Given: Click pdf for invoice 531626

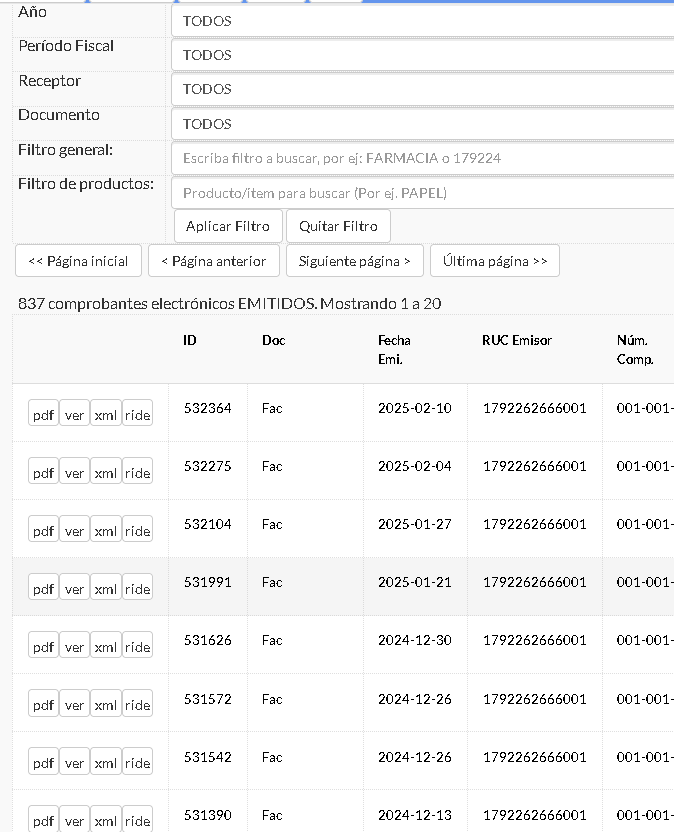Looking at the screenshot, I should [43, 647].
